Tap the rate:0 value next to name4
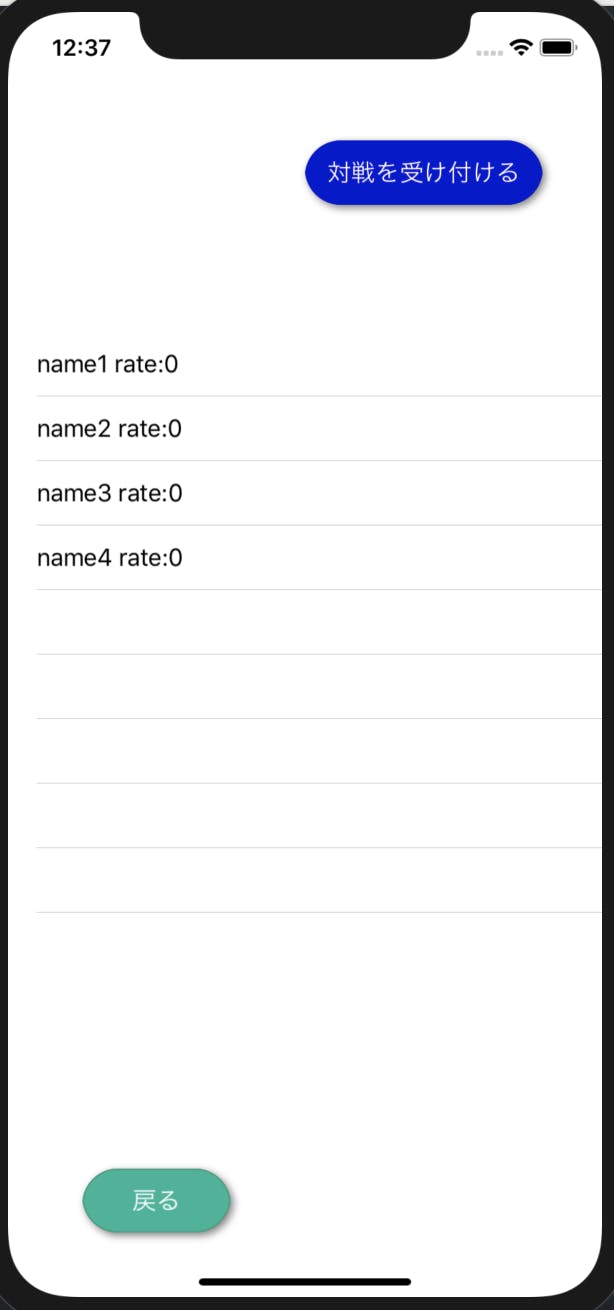 pos(151,558)
